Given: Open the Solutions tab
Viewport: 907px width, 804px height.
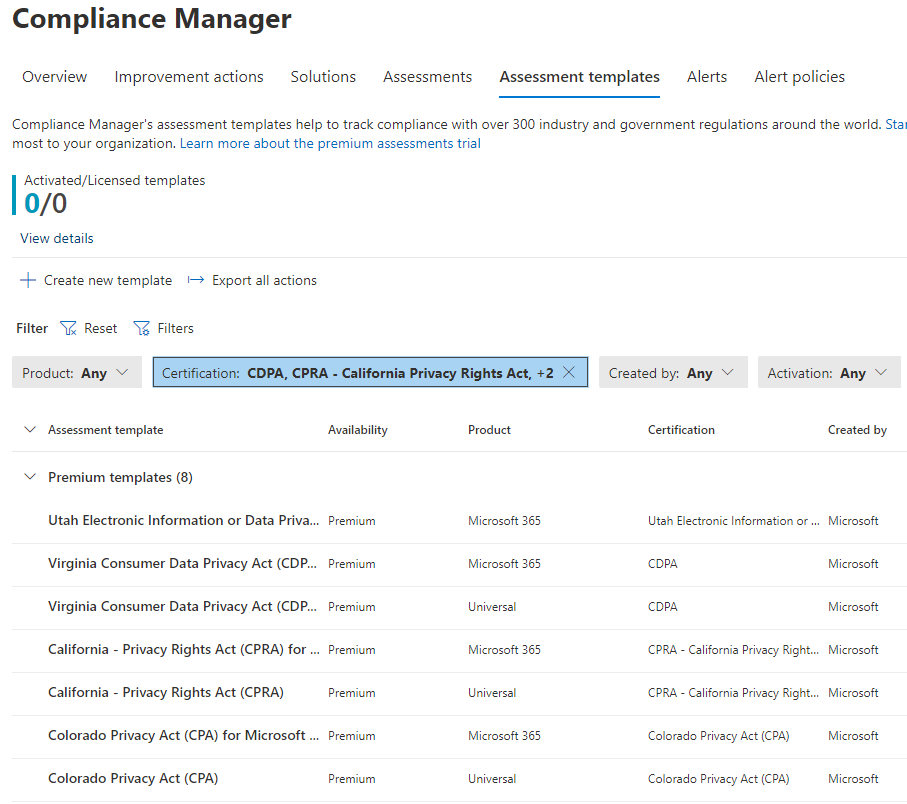Looking at the screenshot, I should pos(323,77).
